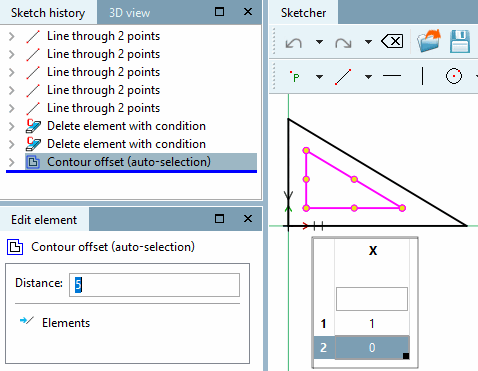Click midpoint node on magenta bottom edge
Viewport: 478px width, 371px height.
pyautogui.click(x=354, y=208)
